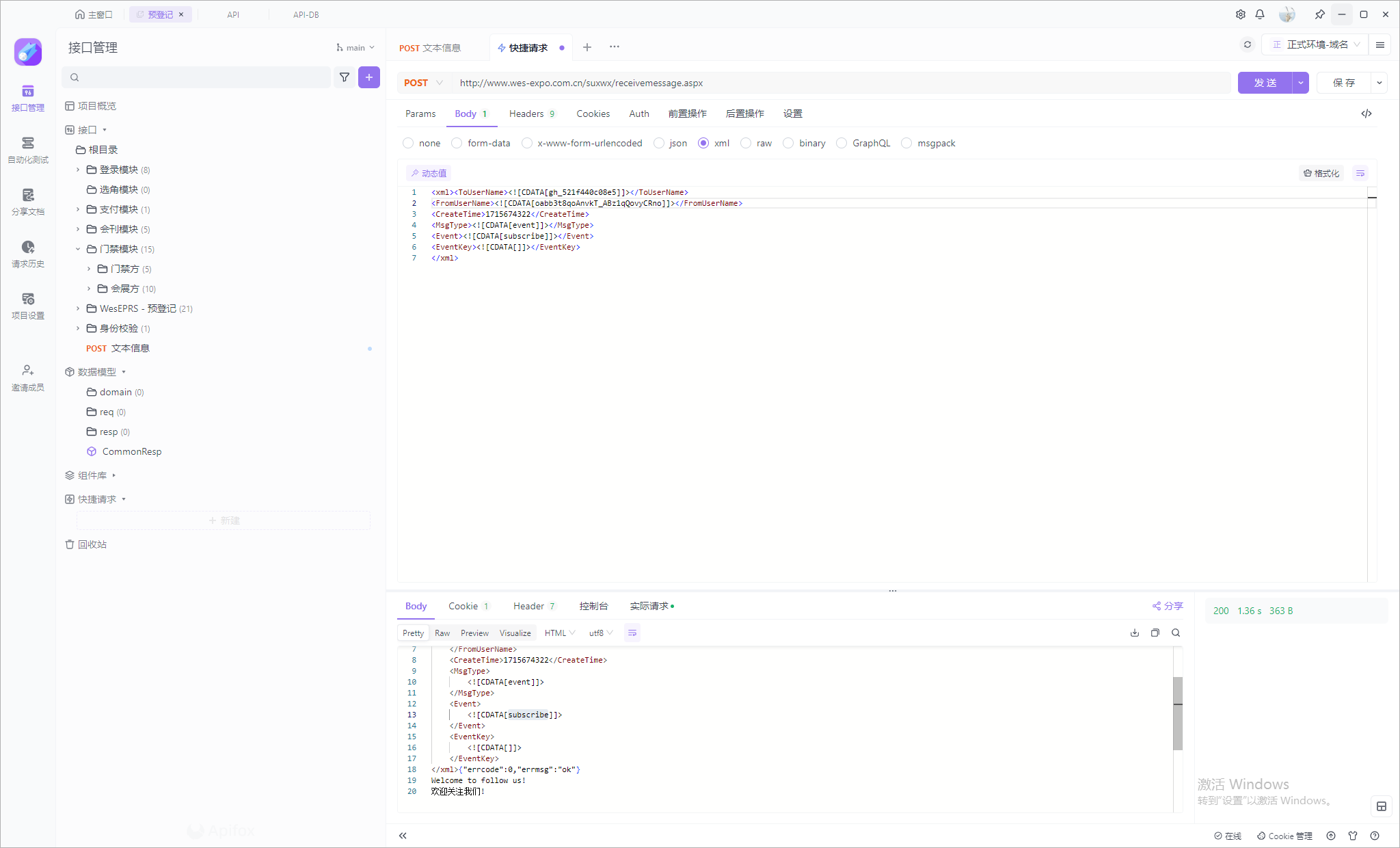The width and height of the screenshot is (1400, 848).
Task: Select the raw body type
Action: (x=746, y=143)
